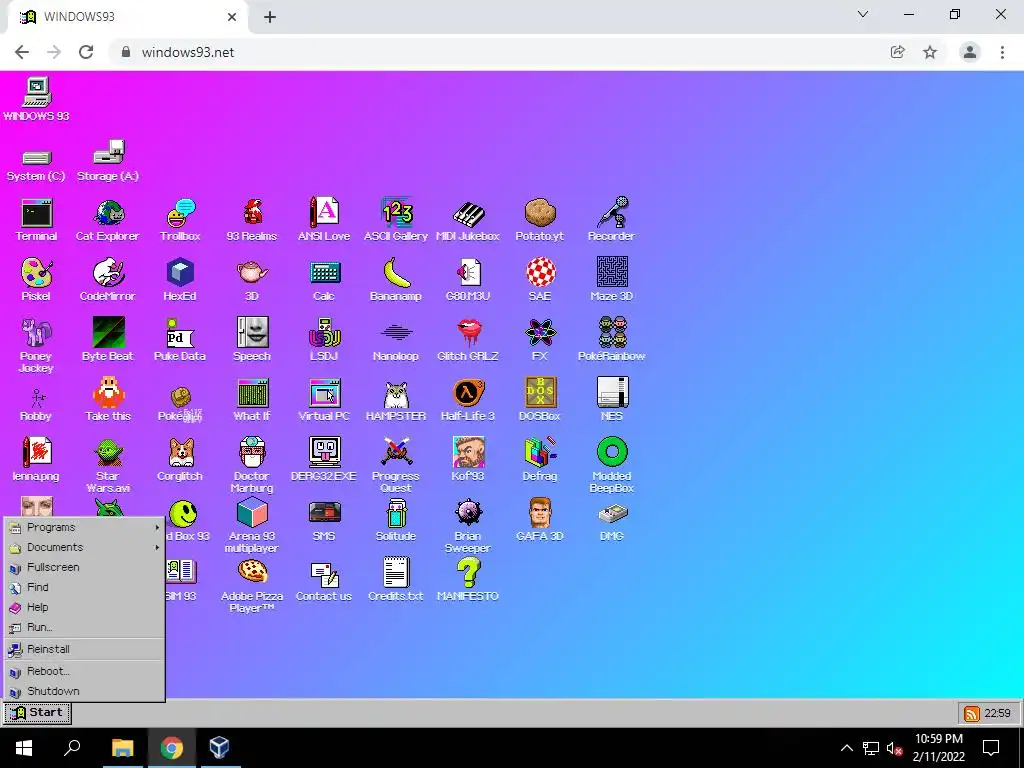Reload the windows93.net page

click(x=86, y=52)
